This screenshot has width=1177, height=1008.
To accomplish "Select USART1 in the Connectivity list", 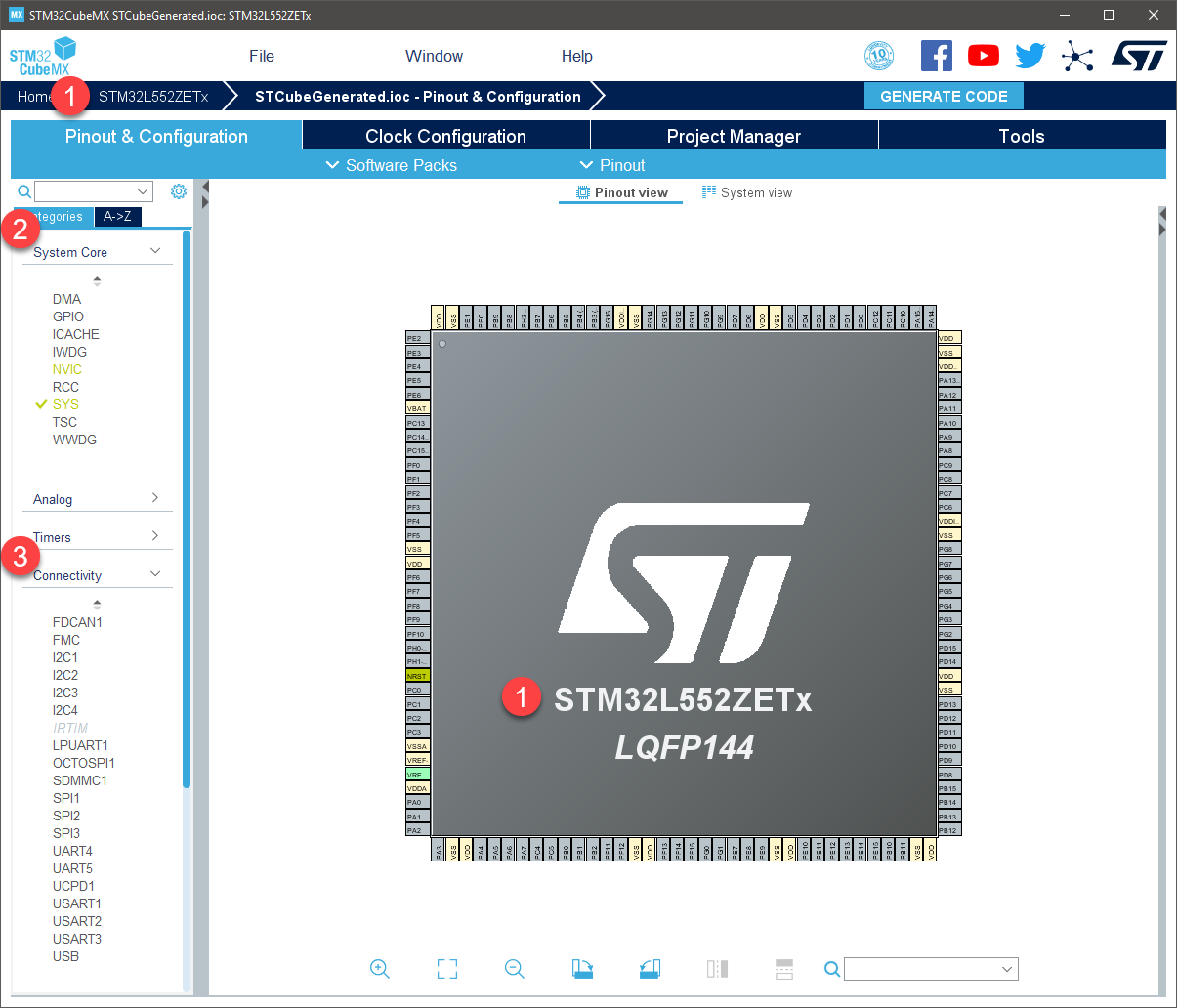I will [77, 903].
